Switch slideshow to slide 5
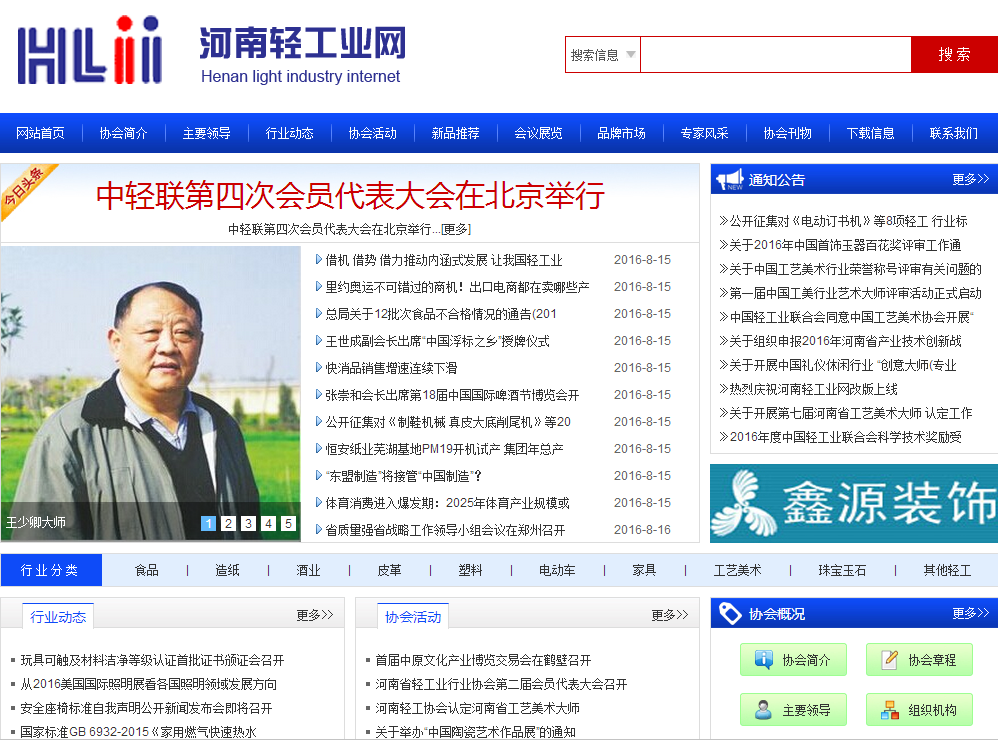Image resolution: width=998 pixels, height=740 pixels. click(x=288, y=523)
